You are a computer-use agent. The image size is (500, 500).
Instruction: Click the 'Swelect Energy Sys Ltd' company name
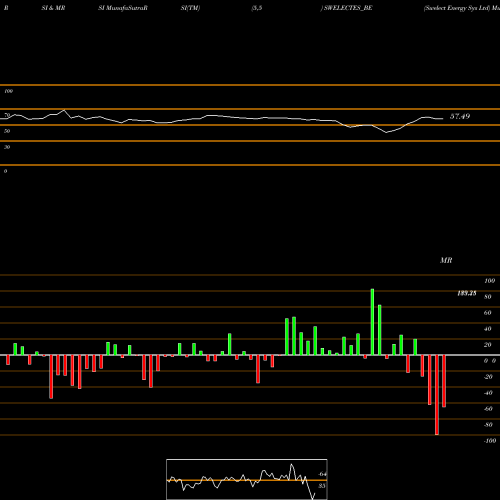click(457, 8)
